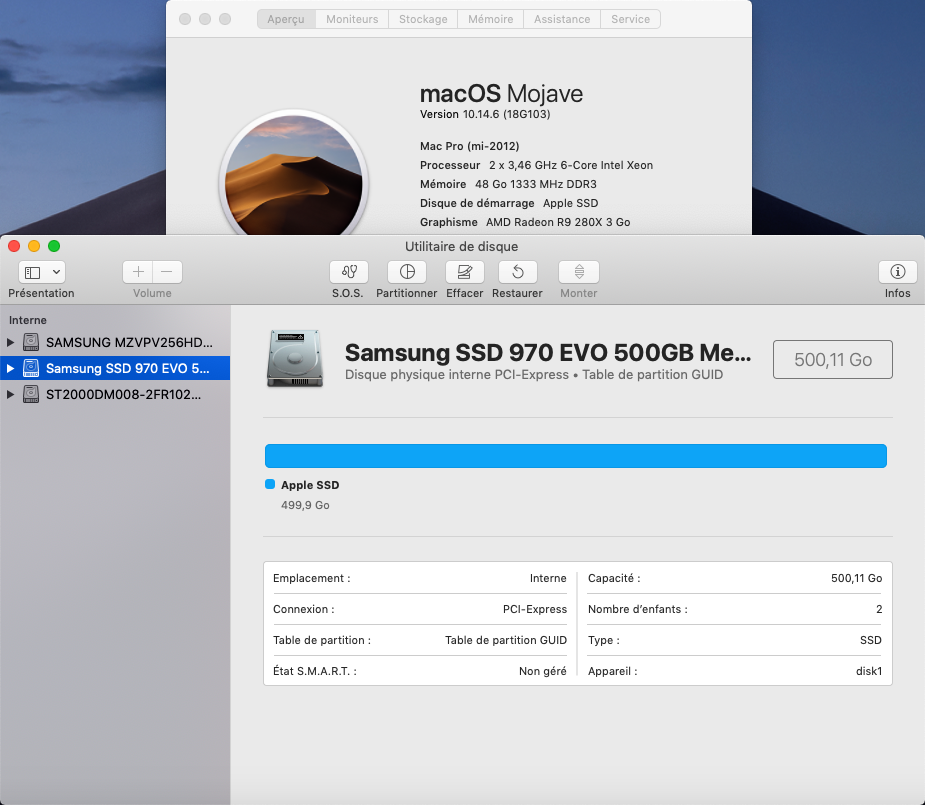Expand the Samsung SSD 970 EVO disk

10,368
